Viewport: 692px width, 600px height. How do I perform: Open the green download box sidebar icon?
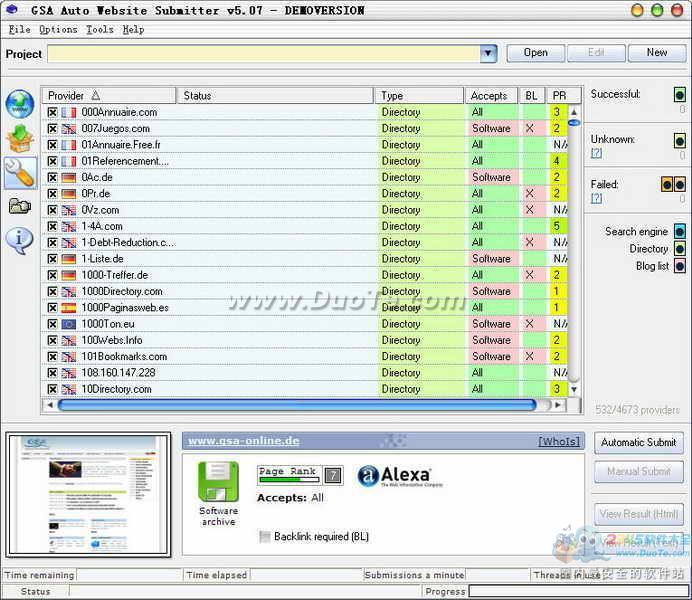(x=20, y=138)
